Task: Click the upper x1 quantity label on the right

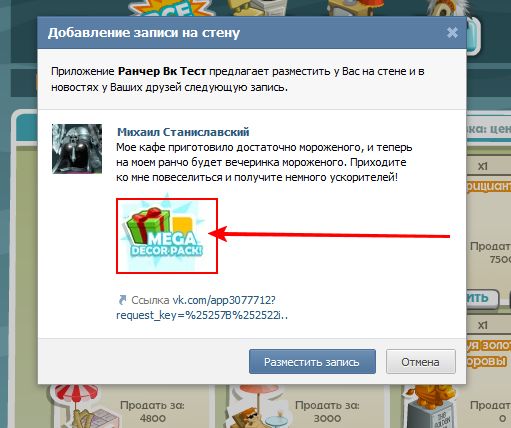Action: (483, 166)
